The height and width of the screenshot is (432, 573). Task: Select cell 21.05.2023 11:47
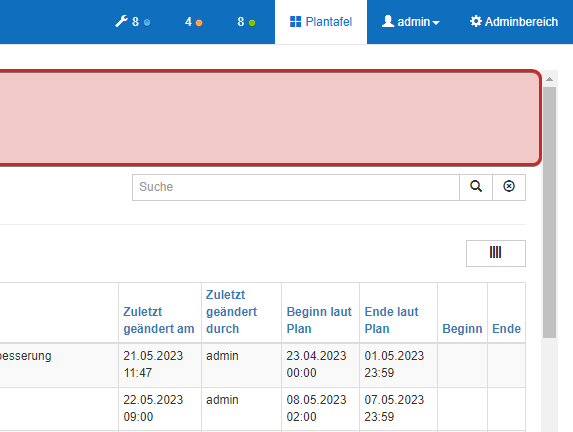[160, 365]
